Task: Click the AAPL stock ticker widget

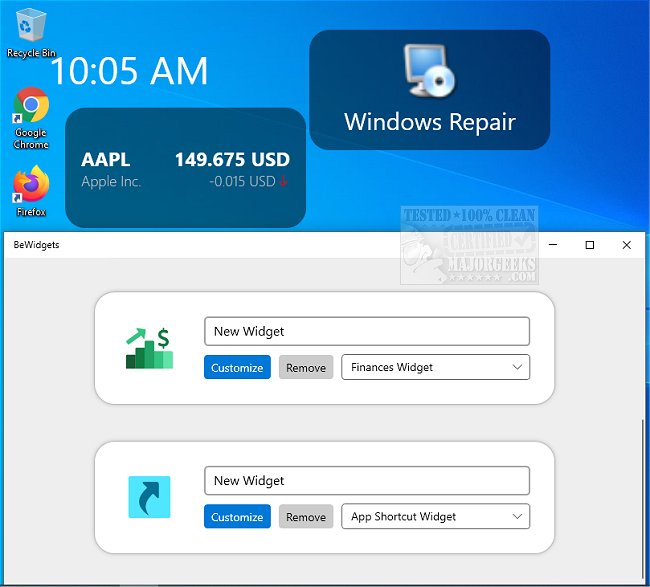Action: 185,168
